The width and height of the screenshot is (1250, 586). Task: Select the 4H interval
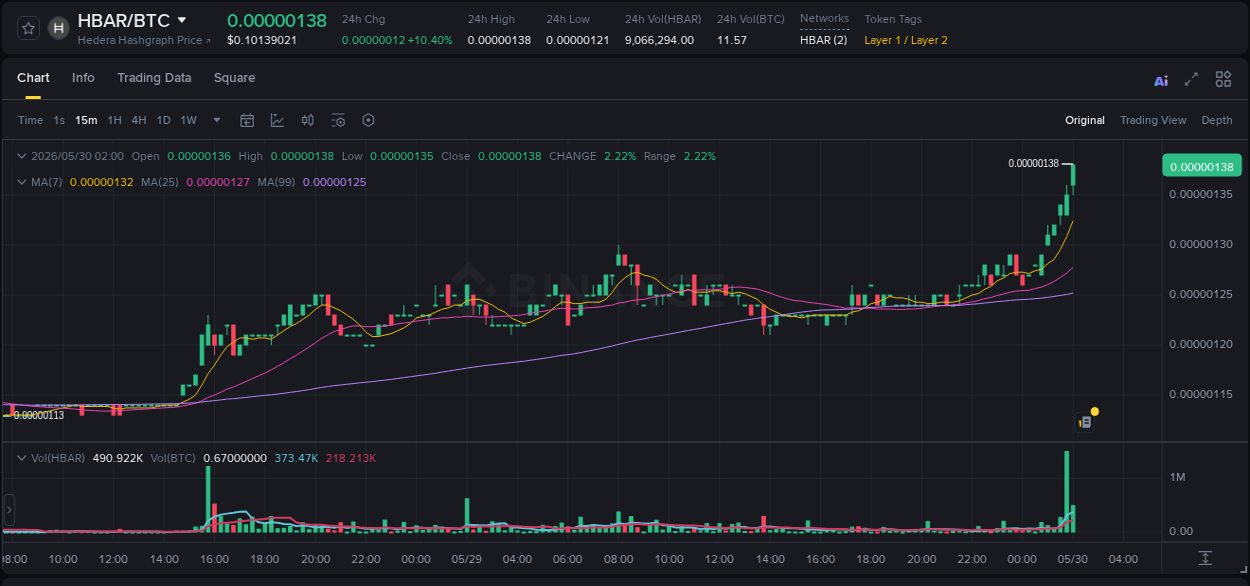(x=139, y=120)
